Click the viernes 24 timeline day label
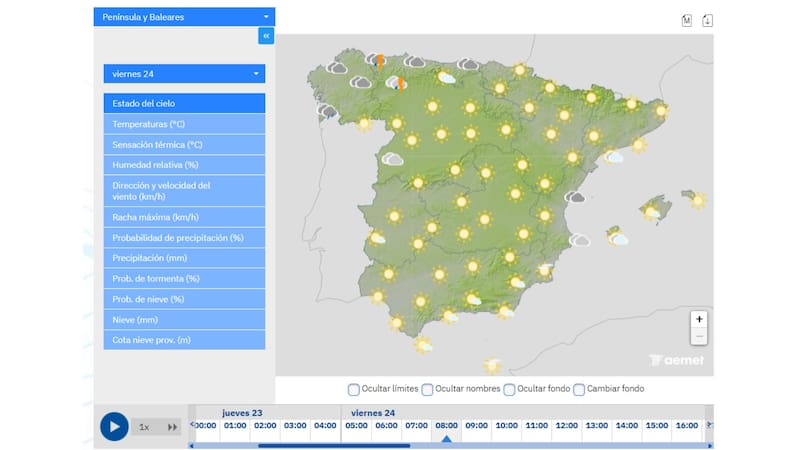The width and height of the screenshot is (800, 450). point(373,413)
